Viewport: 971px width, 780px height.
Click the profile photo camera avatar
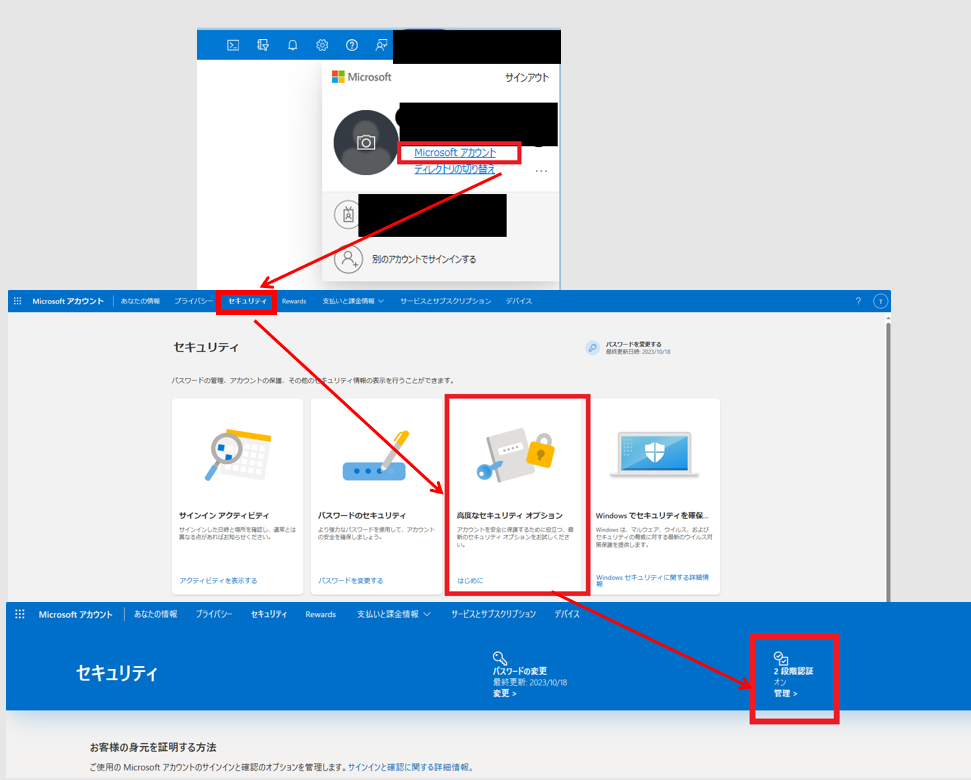pos(366,142)
